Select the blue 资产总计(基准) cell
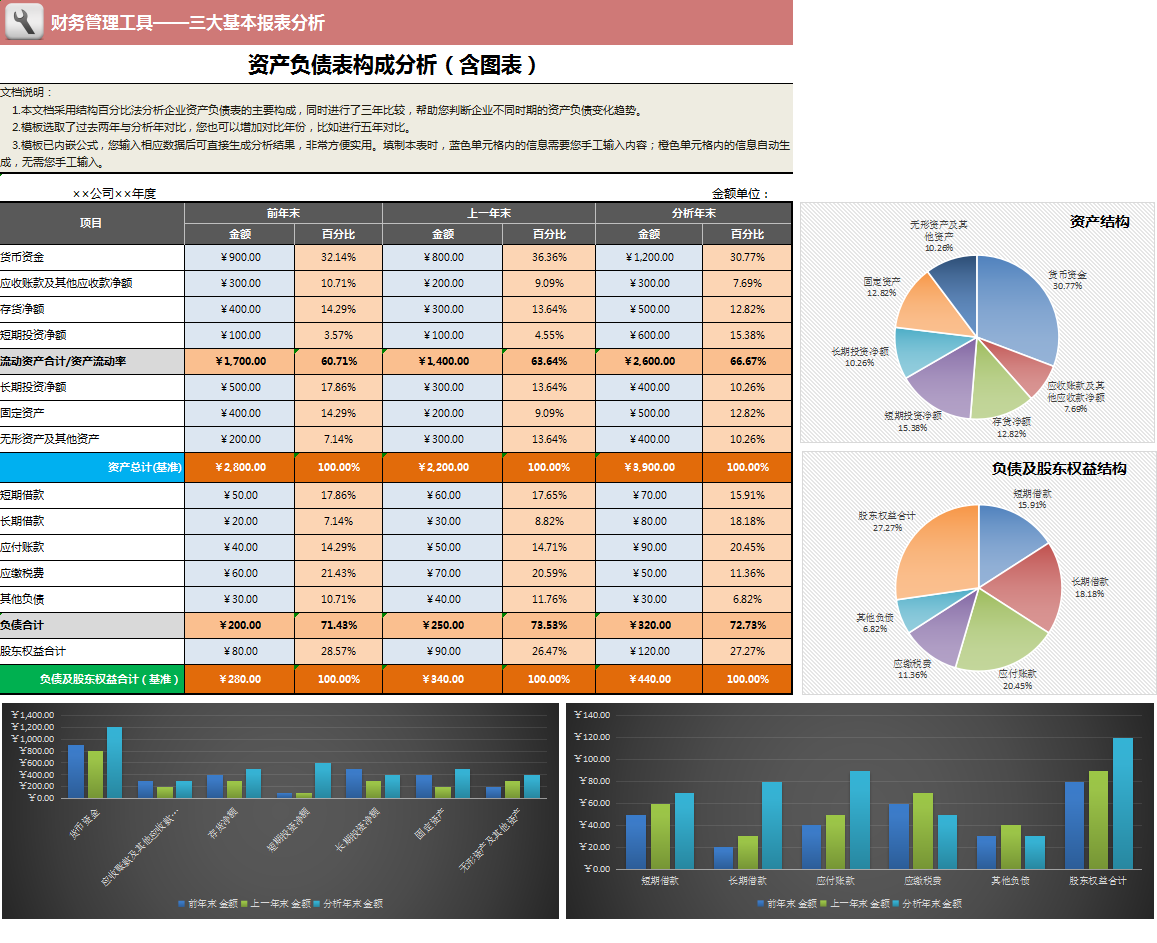1157x943 pixels. (91, 467)
